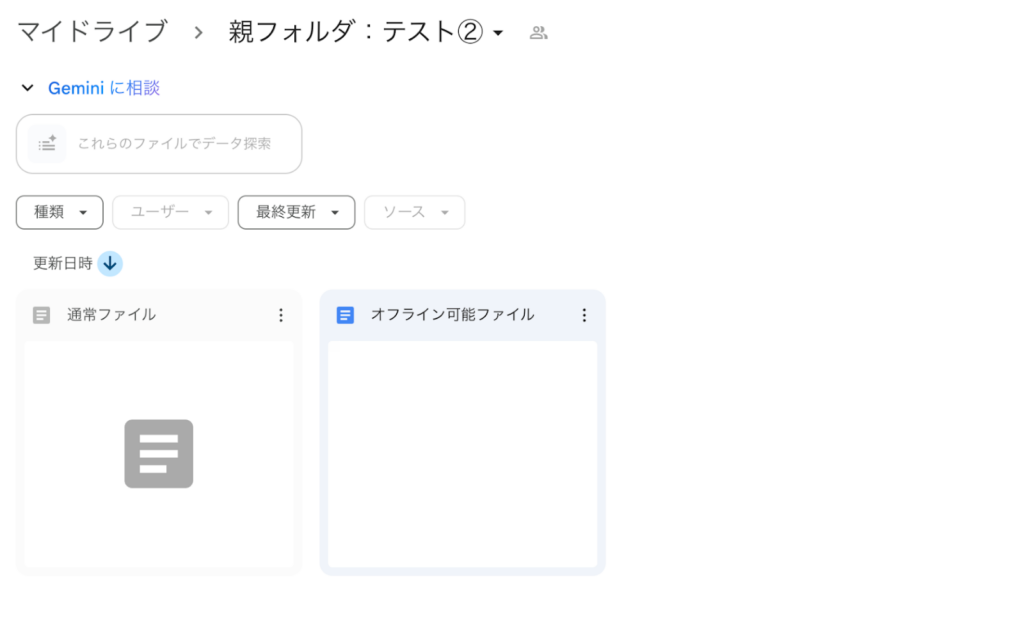The width and height of the screenshot is (1024, 621).
Task: Open the 通常ファイル preview thumbnail
Action: click(159, 454)
